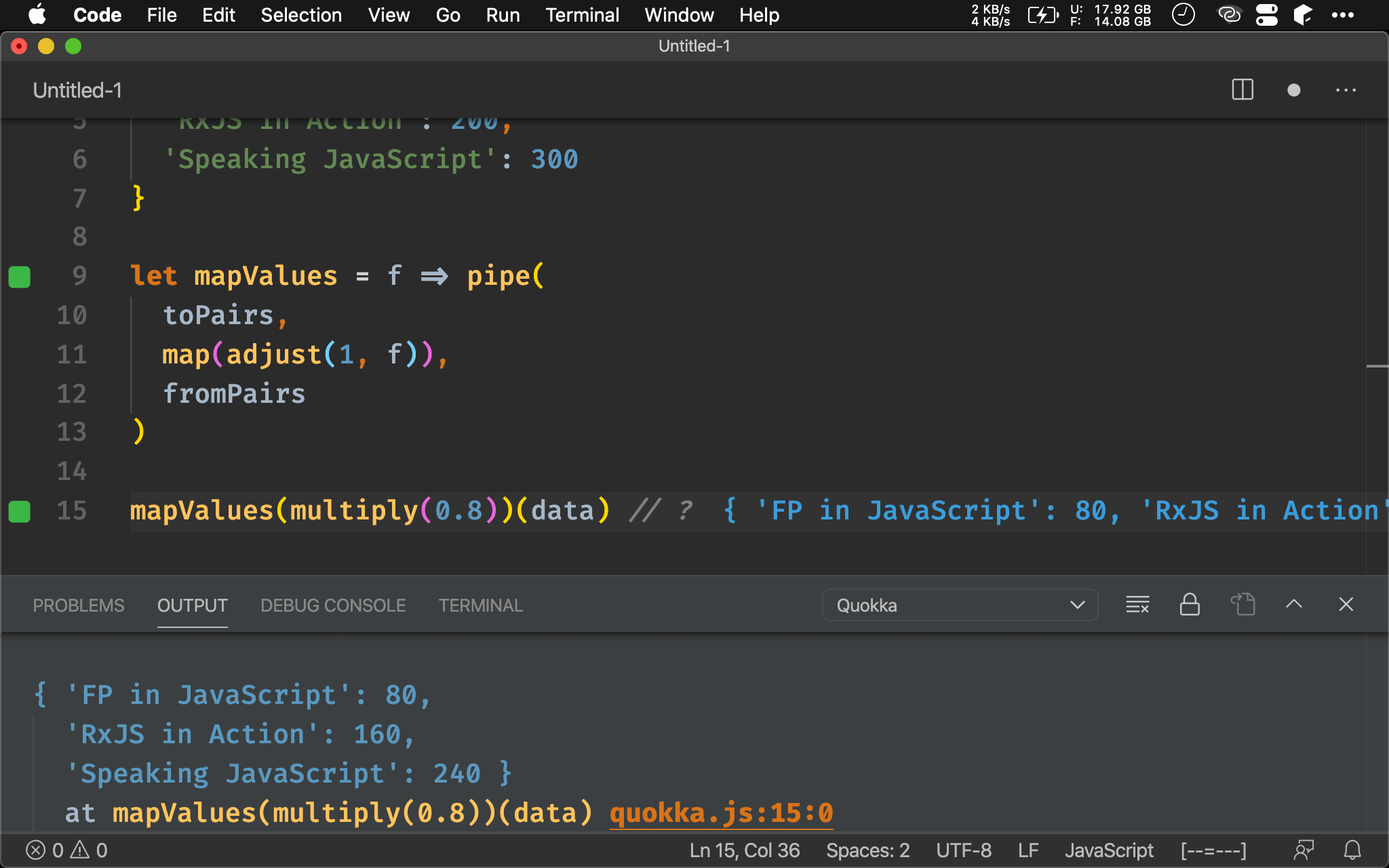The width and height of the screenshot is (1389, 868).
Task: Click the hexagon app icon in menu bar
Action: (1303, 15)
